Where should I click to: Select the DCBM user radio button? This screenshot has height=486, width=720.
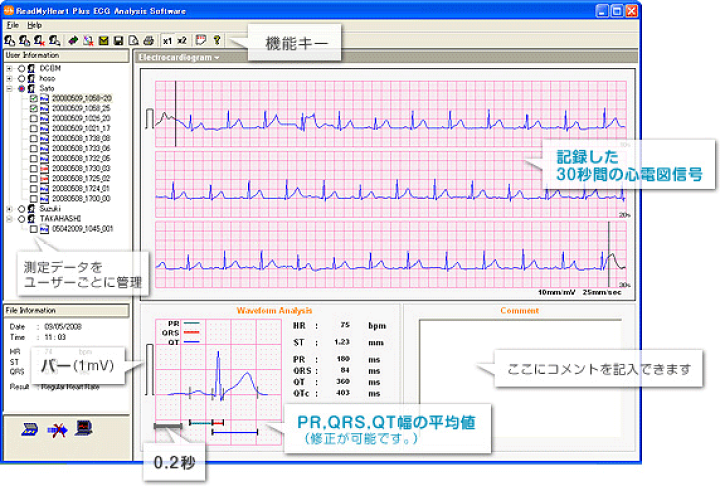21,68
